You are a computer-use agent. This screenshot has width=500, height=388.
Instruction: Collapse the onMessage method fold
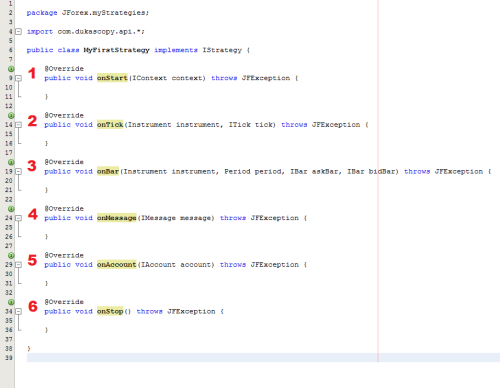[x=19, y=218]
